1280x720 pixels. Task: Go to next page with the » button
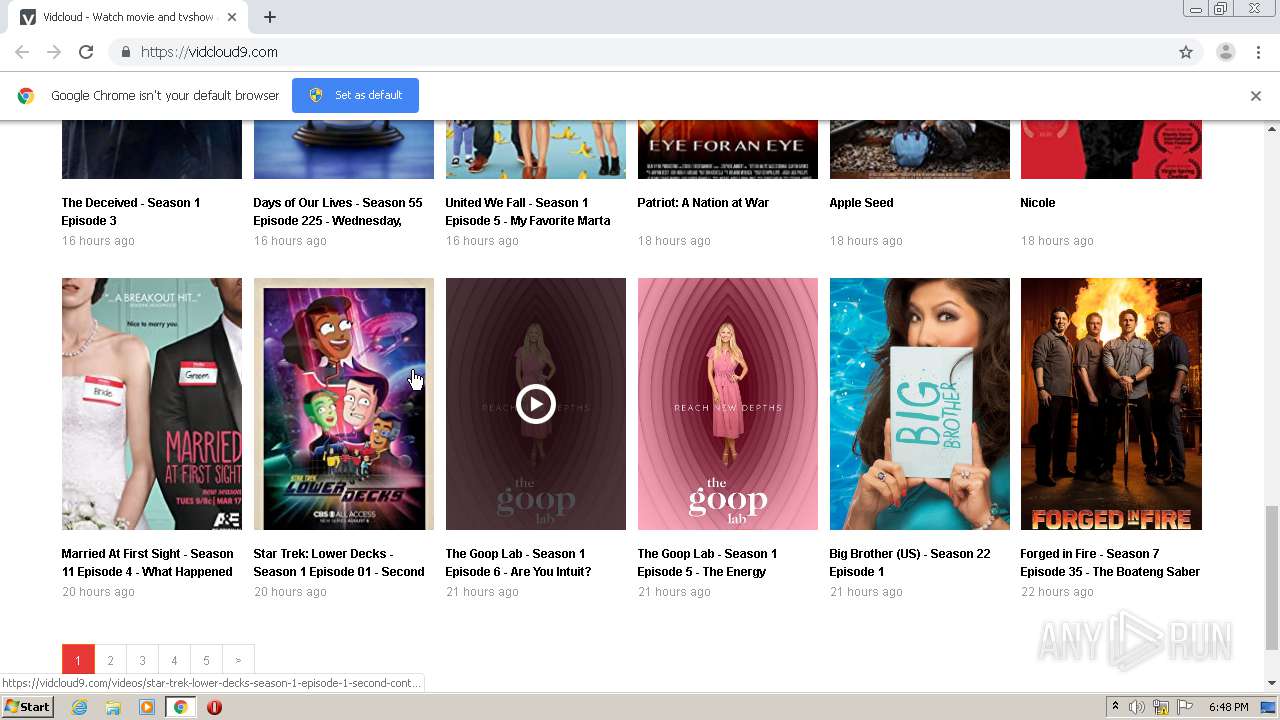[238, 660]
